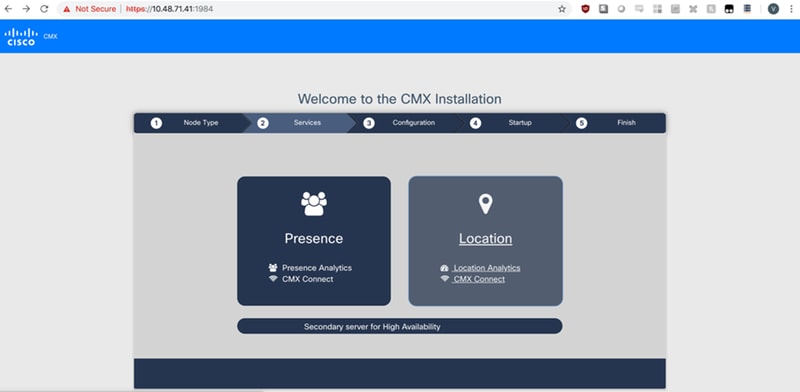This screenshot has height=392, width=800.
Task: Click the browser address bar URL
Action: [x=169, y=9]
